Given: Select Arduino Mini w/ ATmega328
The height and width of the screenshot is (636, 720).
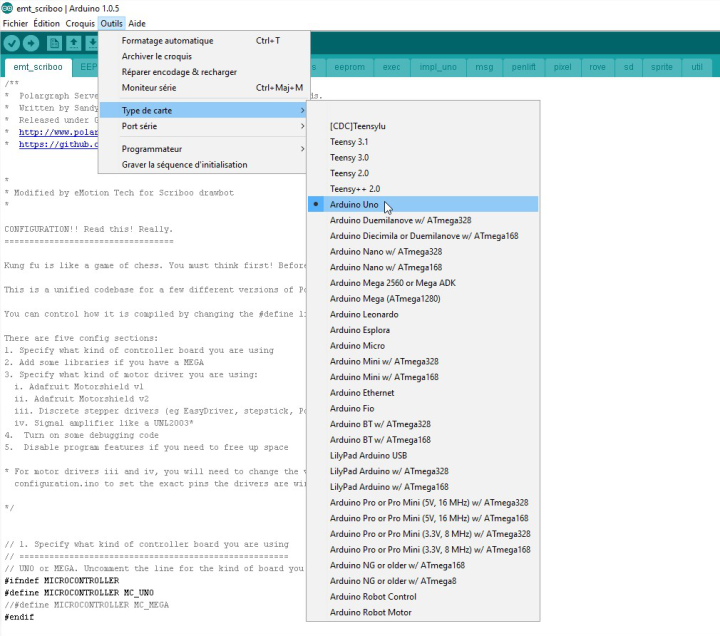Looking at the screenshot, I should 423,361.
